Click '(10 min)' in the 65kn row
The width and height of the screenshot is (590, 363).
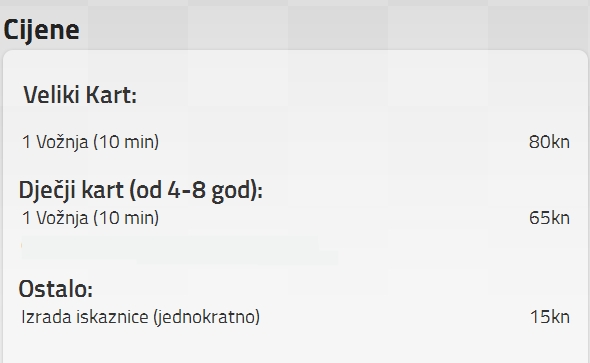tap(126, 218)
